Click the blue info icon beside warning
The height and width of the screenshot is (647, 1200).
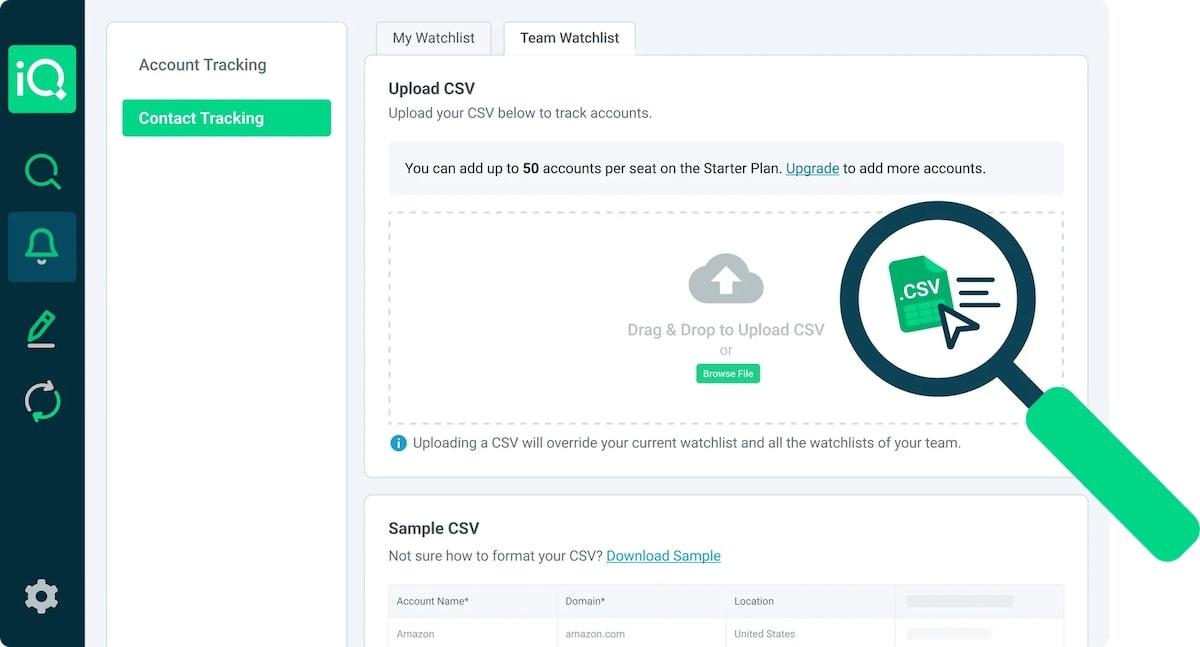click(398, 442)
